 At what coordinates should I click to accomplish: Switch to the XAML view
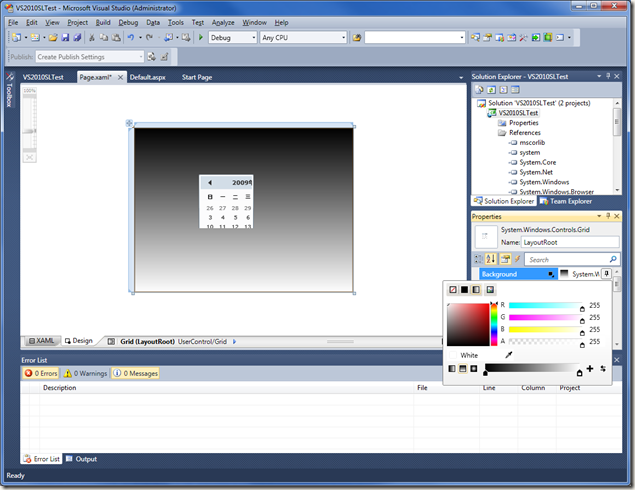coord(42,341)
